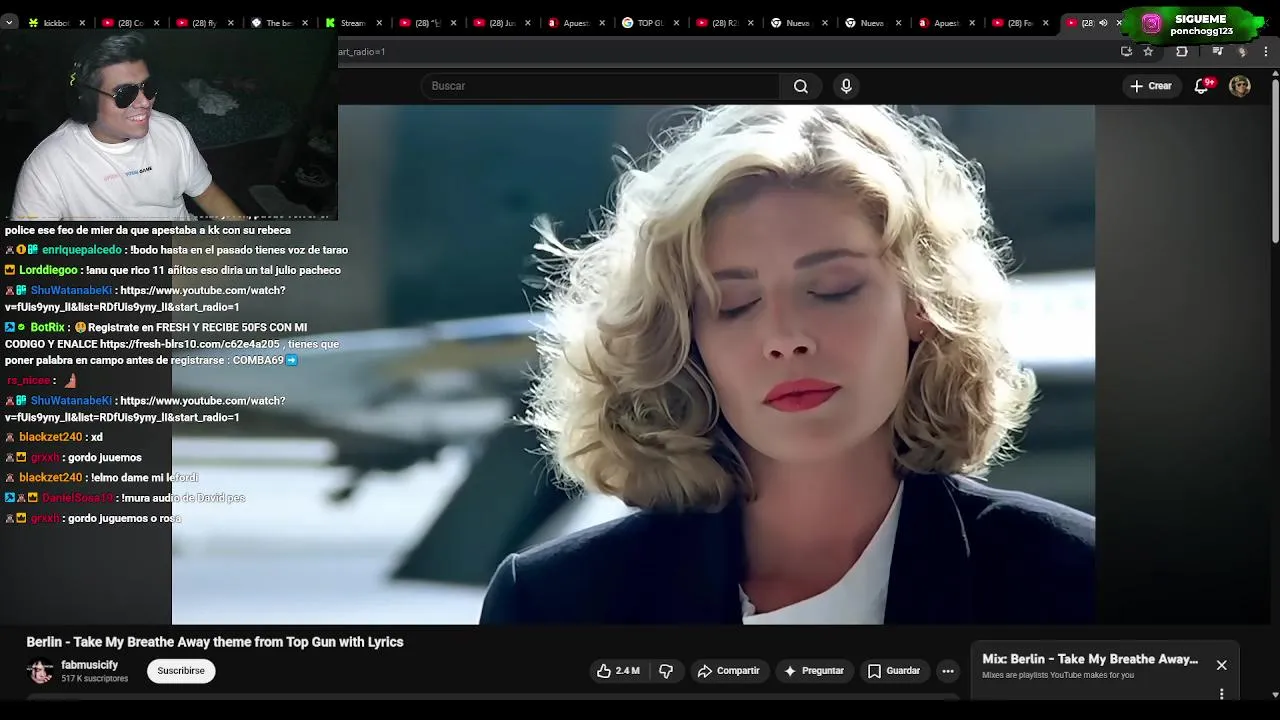Close the Mix playlist panel
1280x720 pixels.
(1221, 665)
